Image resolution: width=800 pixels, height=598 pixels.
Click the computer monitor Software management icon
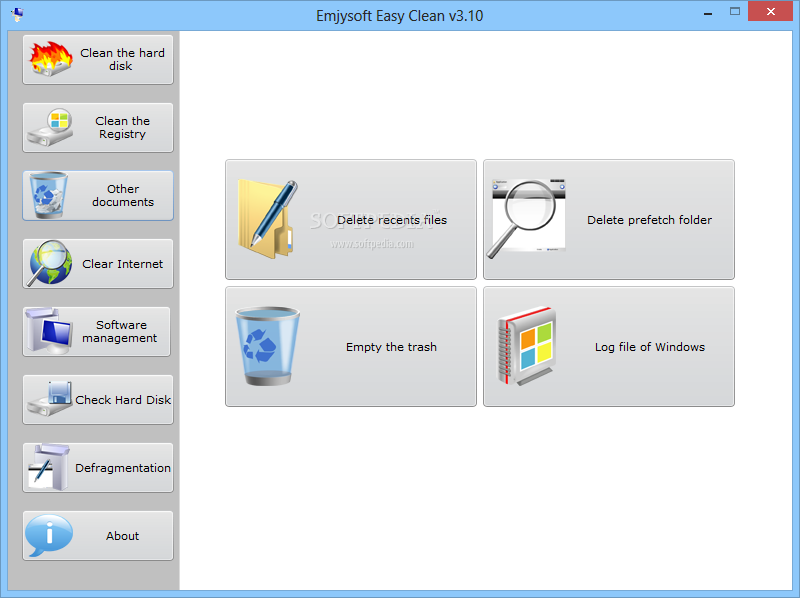click(48, 331)
